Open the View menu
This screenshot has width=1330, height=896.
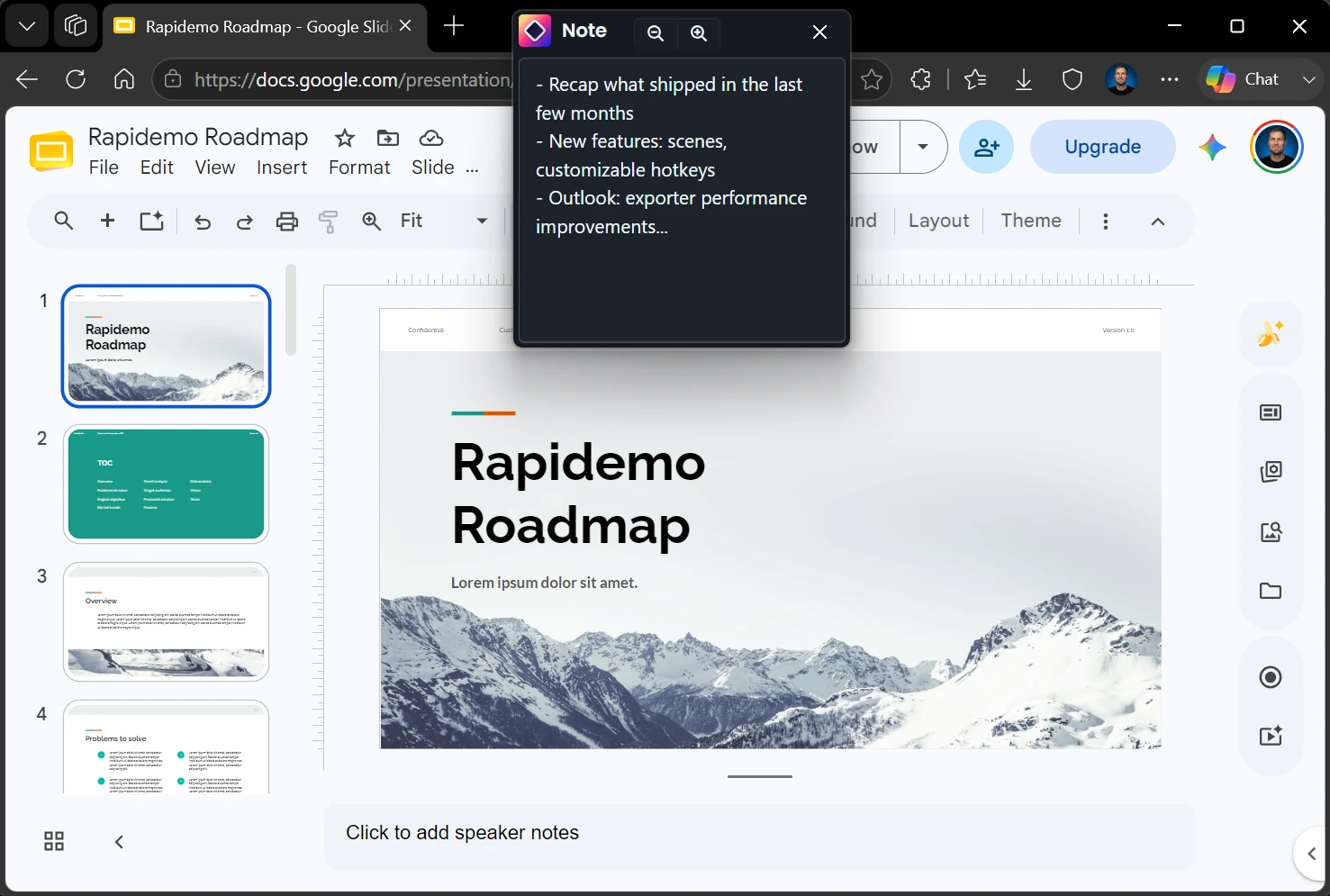pos(215,167)
